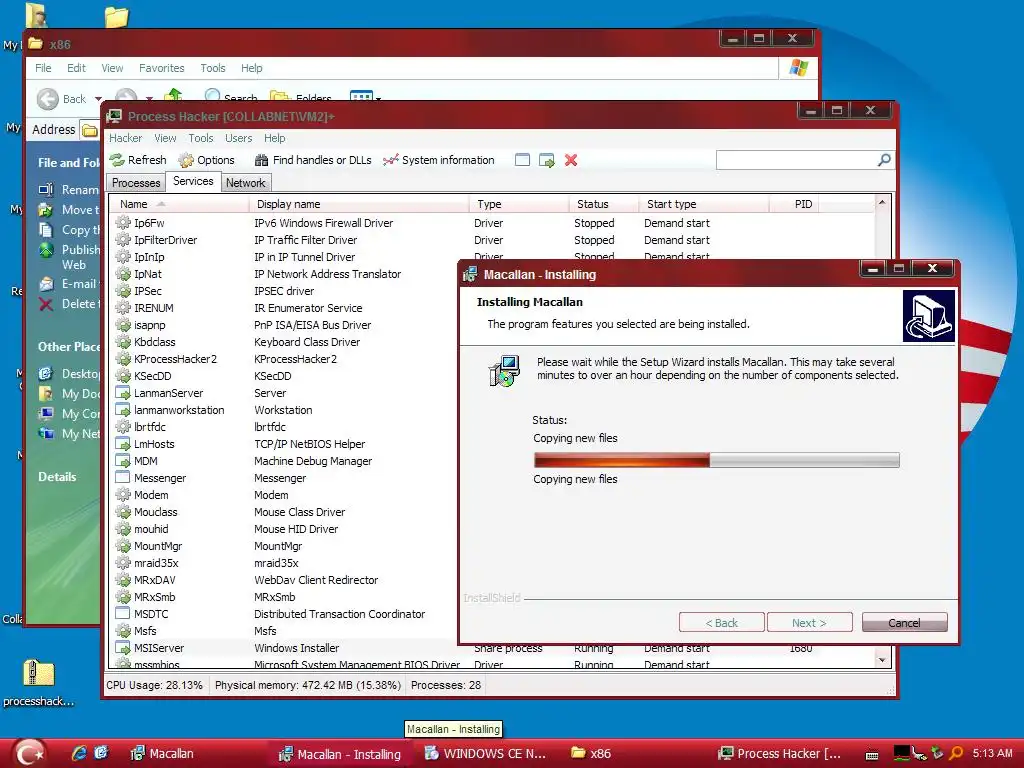Open the Tools menu in Process Hacker
1024x768 pixels.
tap(200, 138)
